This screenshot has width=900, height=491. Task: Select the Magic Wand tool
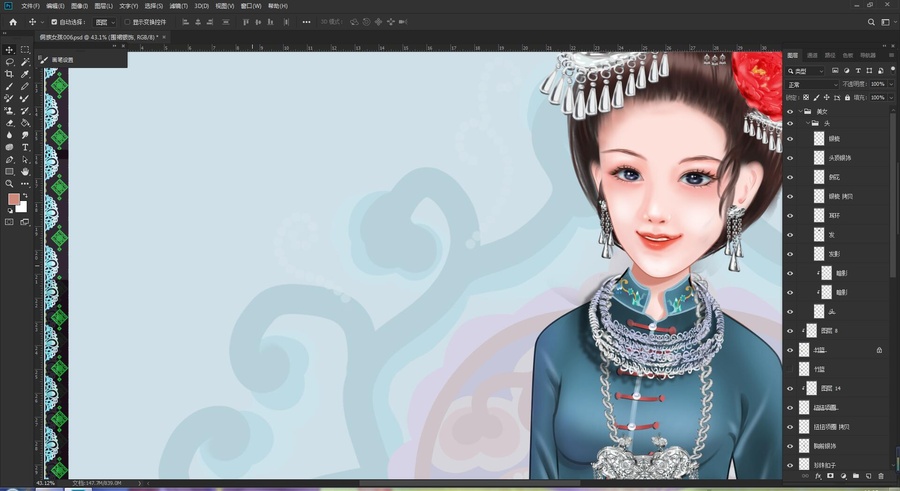pos(25,61)
